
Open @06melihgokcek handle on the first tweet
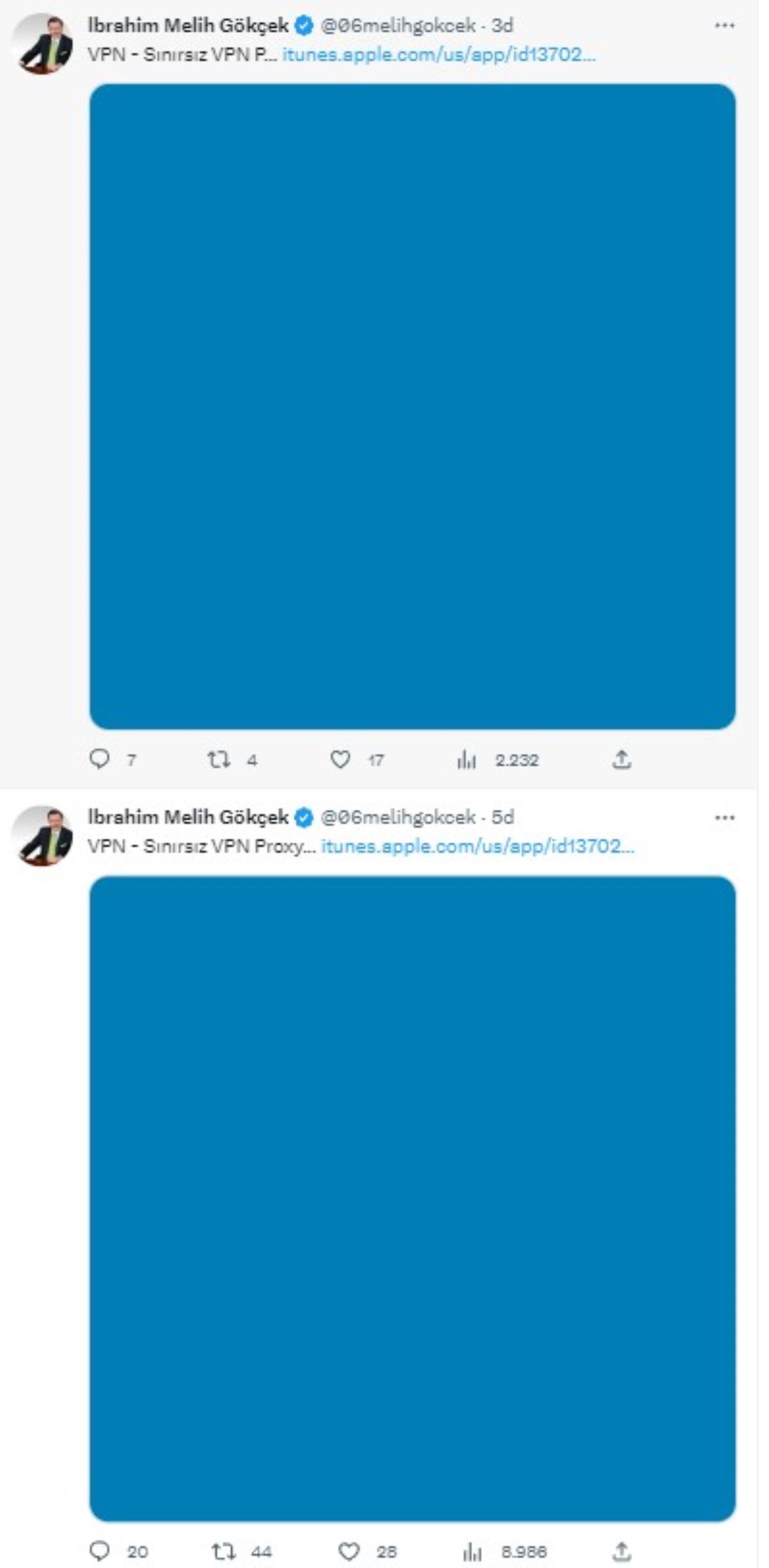(397, 26)
